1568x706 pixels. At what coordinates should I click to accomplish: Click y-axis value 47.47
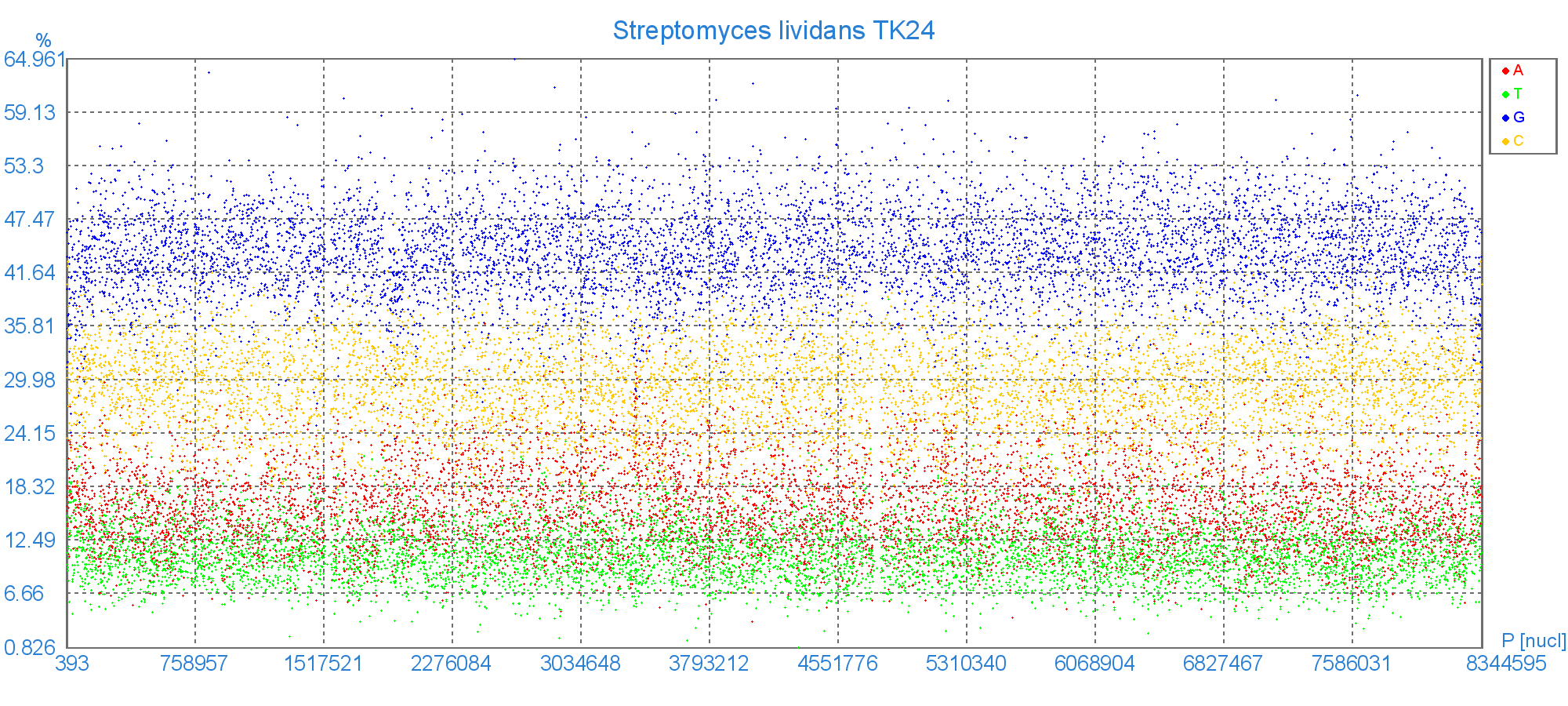pyautogui.click(x=30, y=219)
